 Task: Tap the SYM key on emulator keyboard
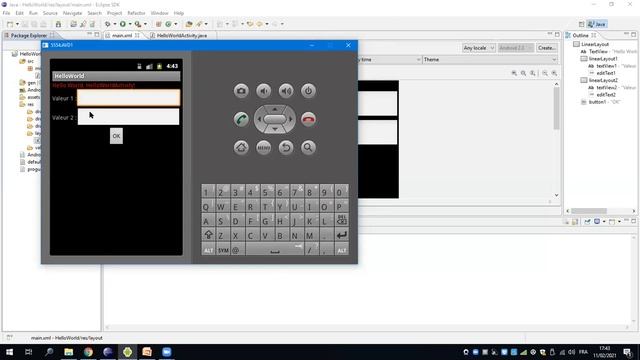point(223,250)
